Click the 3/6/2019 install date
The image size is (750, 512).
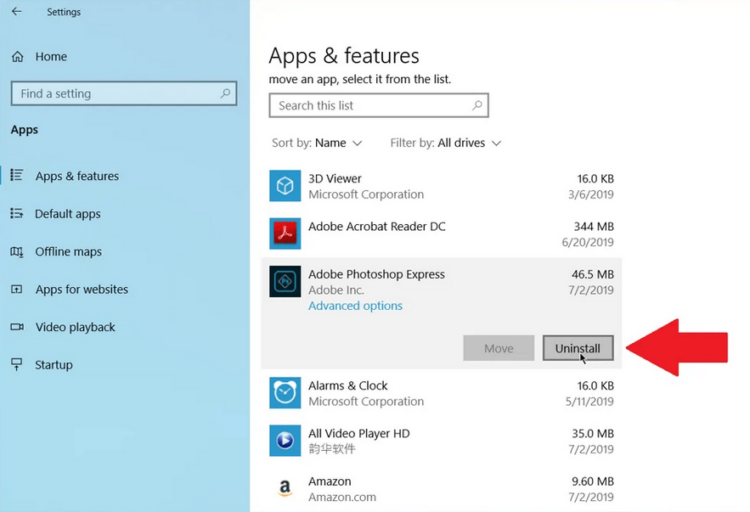[x=591, y=194]
